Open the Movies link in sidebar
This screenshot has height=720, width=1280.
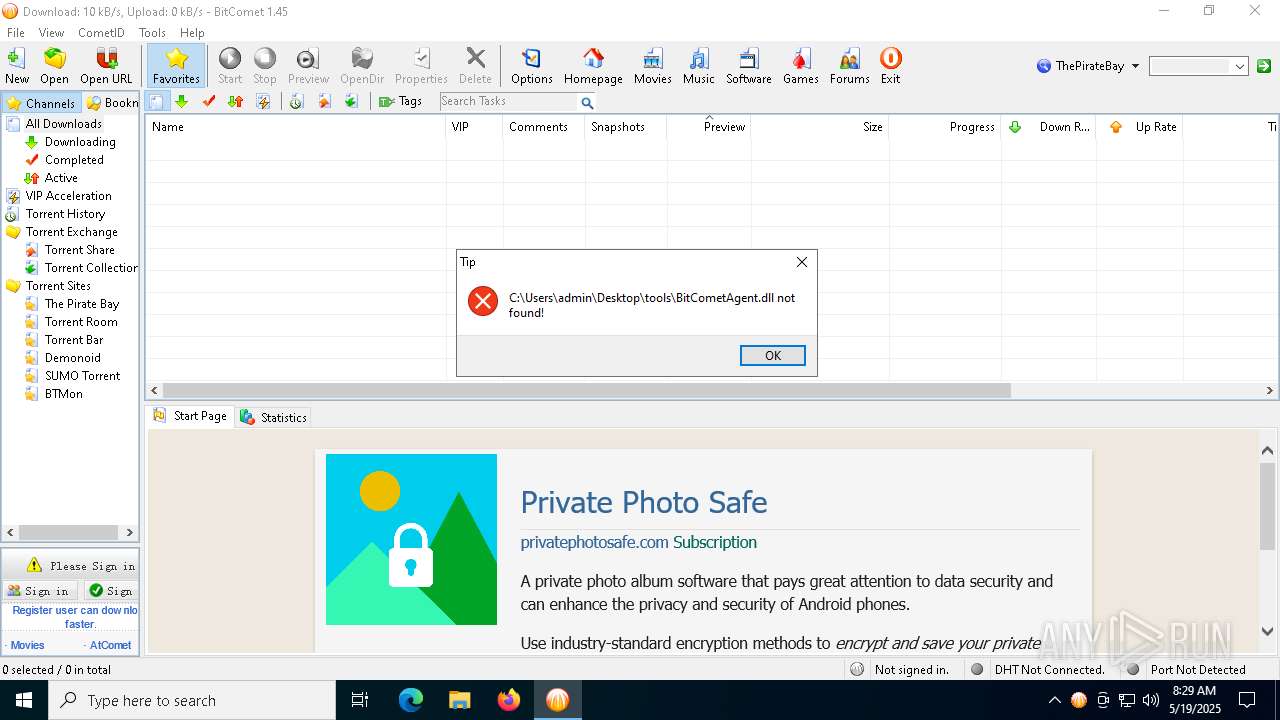pyautogui.click(x=27, y=645)
